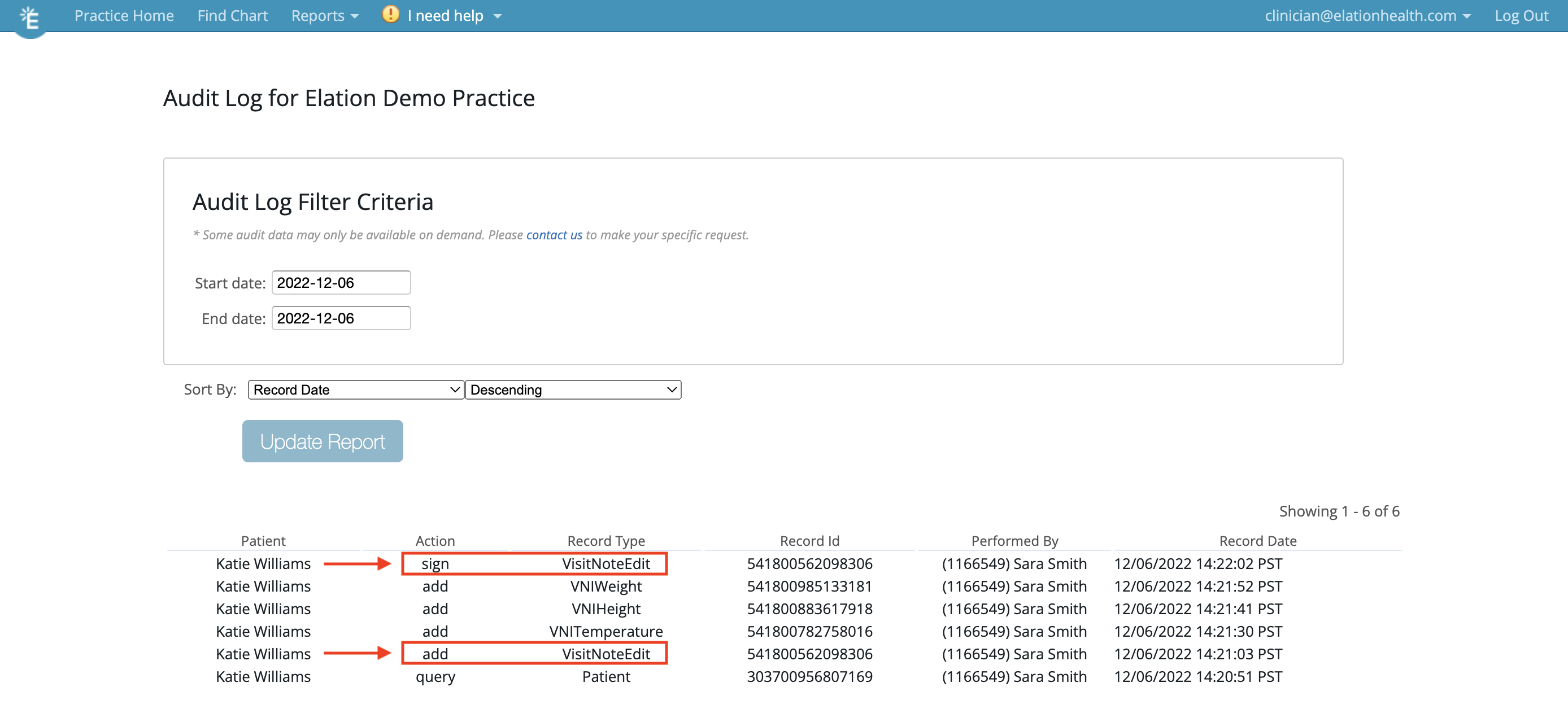The height and width of the screenshot is (709, 1568).
Task: Open the contact us link
Action: (x=554, y=235)
